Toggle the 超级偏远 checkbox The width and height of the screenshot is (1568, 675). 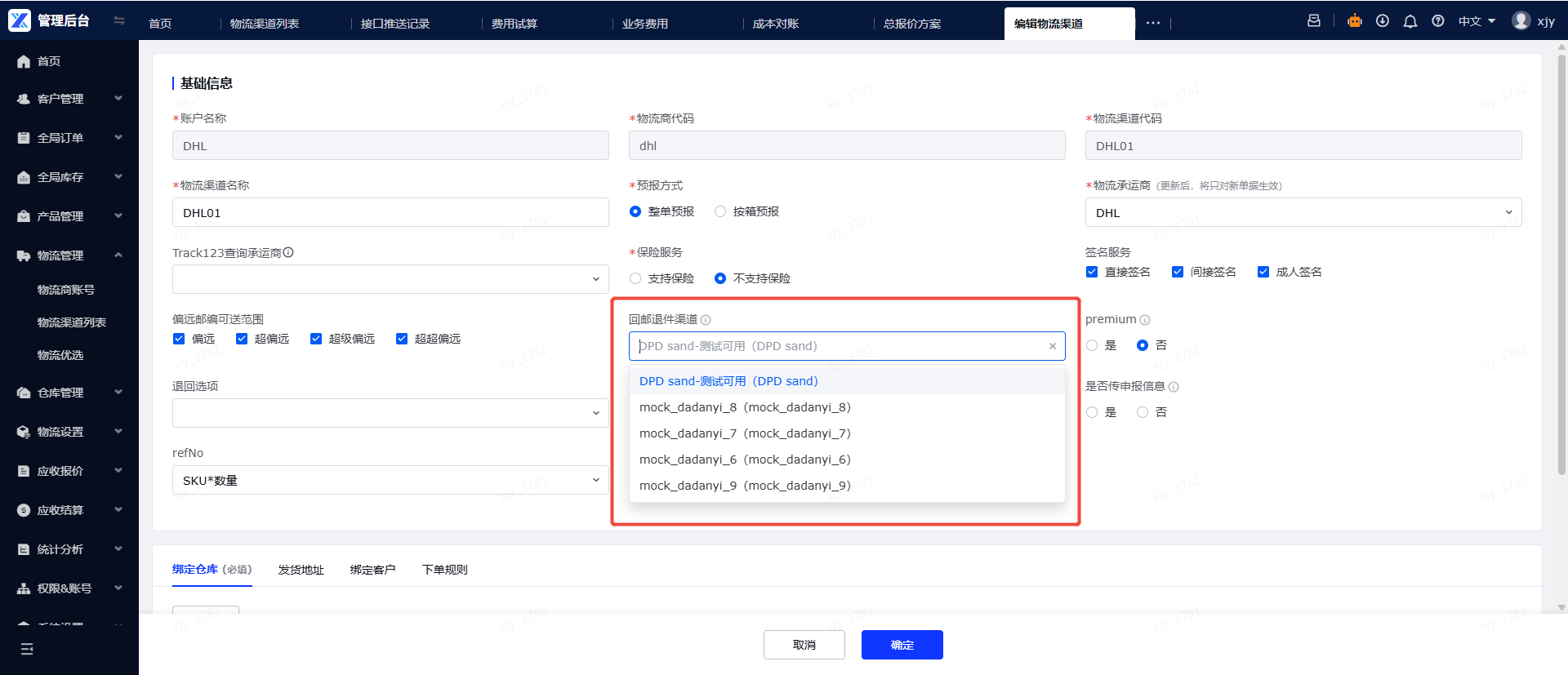click(316, 339)
